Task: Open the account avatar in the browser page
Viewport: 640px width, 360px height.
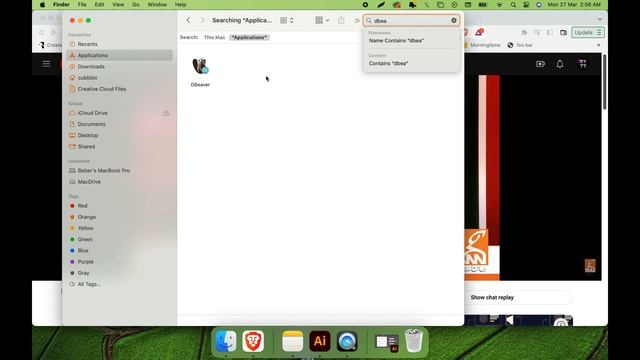Action: (582, 64)
